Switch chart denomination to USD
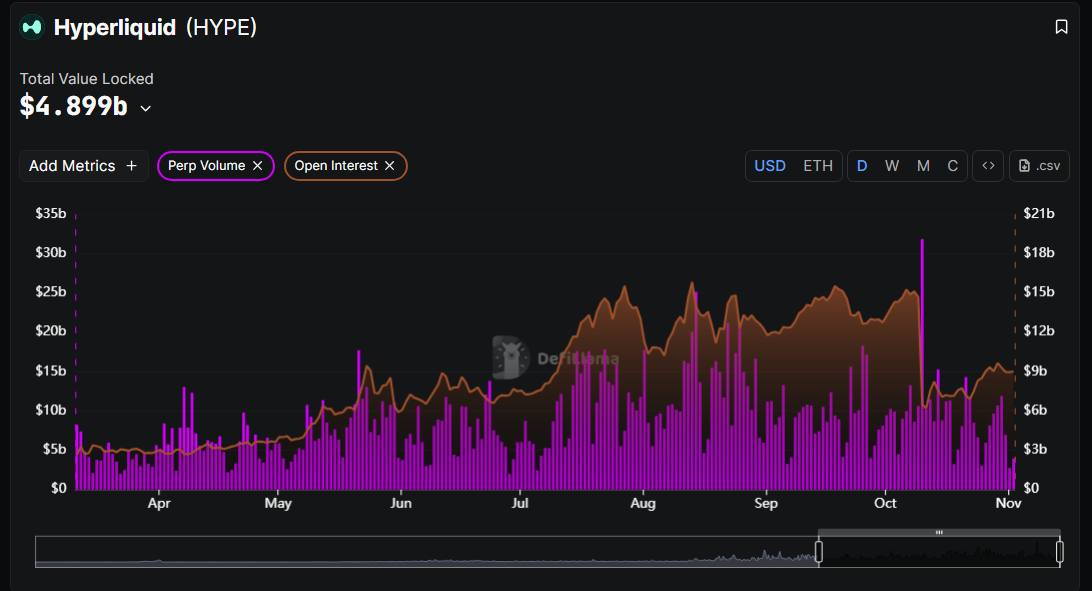Image resolution: width=1092 pixels, height=591 pixels. (769, 166)
